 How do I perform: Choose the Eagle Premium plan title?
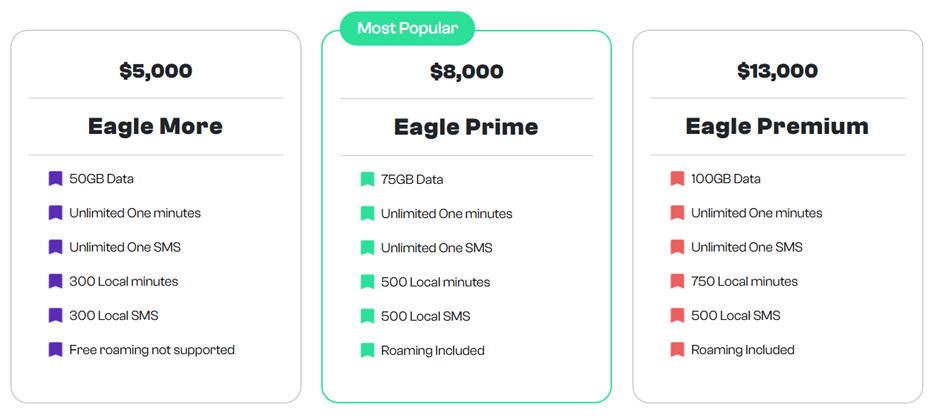pos(777,127)
